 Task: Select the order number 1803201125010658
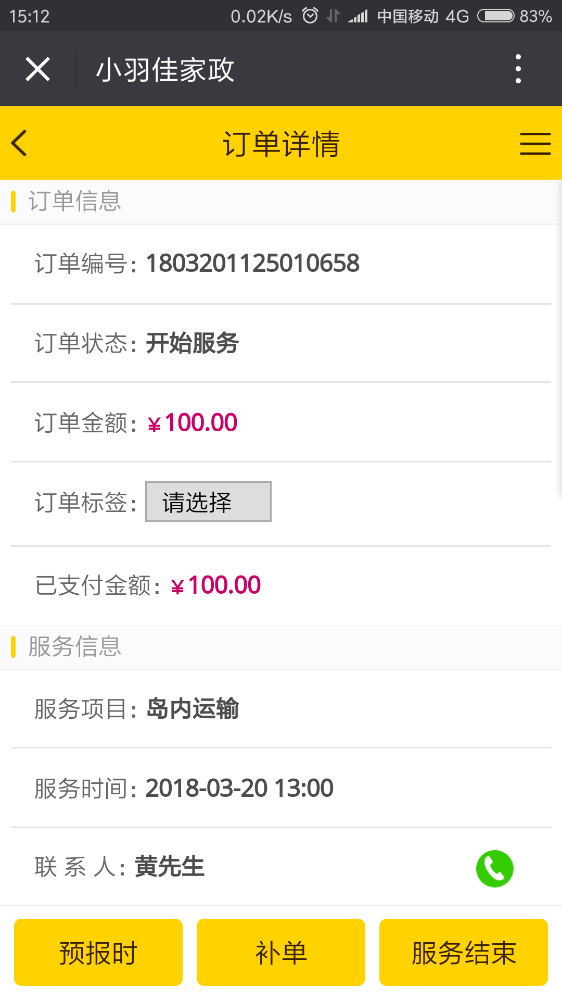click(253, 263)
